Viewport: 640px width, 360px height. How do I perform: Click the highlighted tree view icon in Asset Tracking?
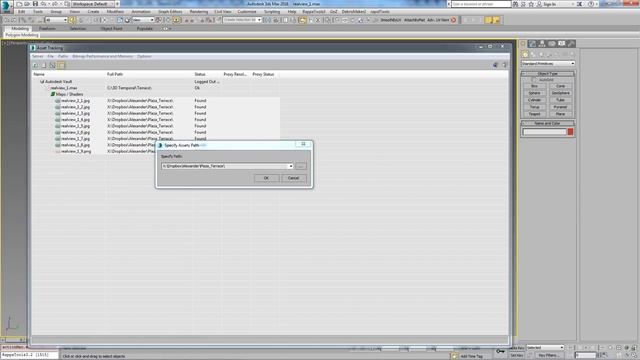(x=61, y=65)
